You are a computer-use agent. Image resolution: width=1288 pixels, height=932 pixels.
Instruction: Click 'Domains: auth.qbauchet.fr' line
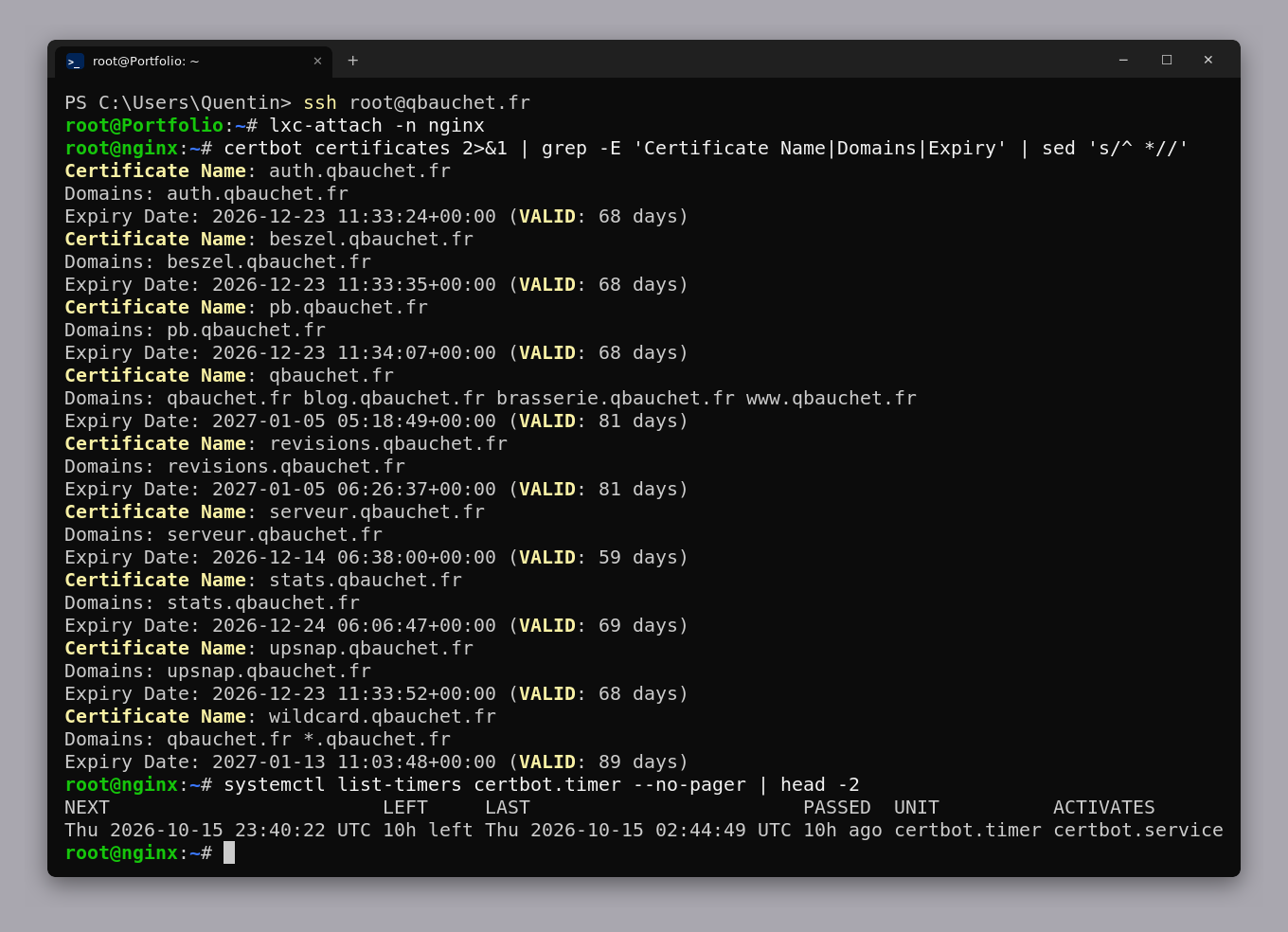point(206,193)
